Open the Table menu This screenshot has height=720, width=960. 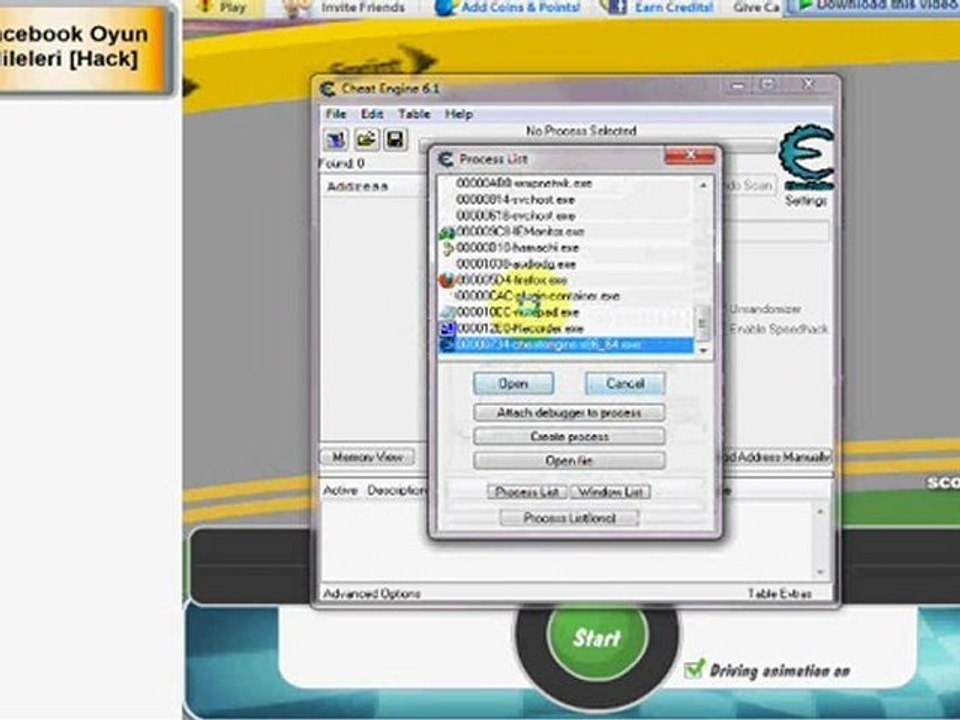pyautogui.click(x=414, y=114)
